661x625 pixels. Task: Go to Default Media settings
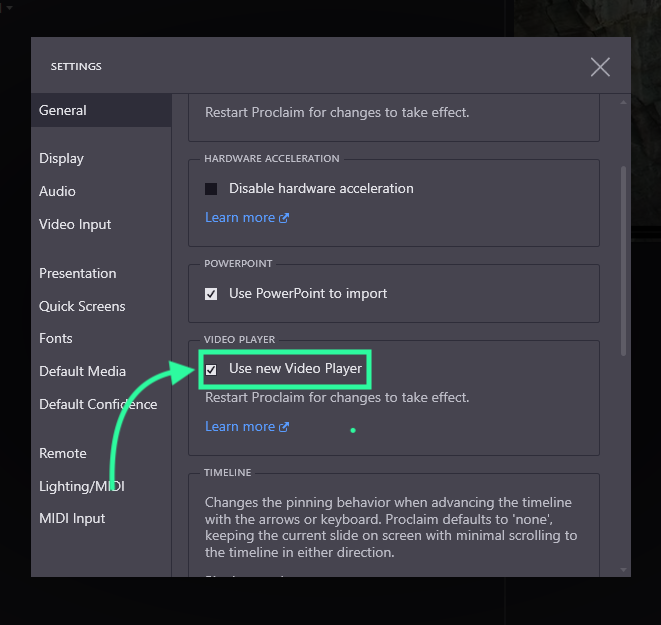[82, 371]
